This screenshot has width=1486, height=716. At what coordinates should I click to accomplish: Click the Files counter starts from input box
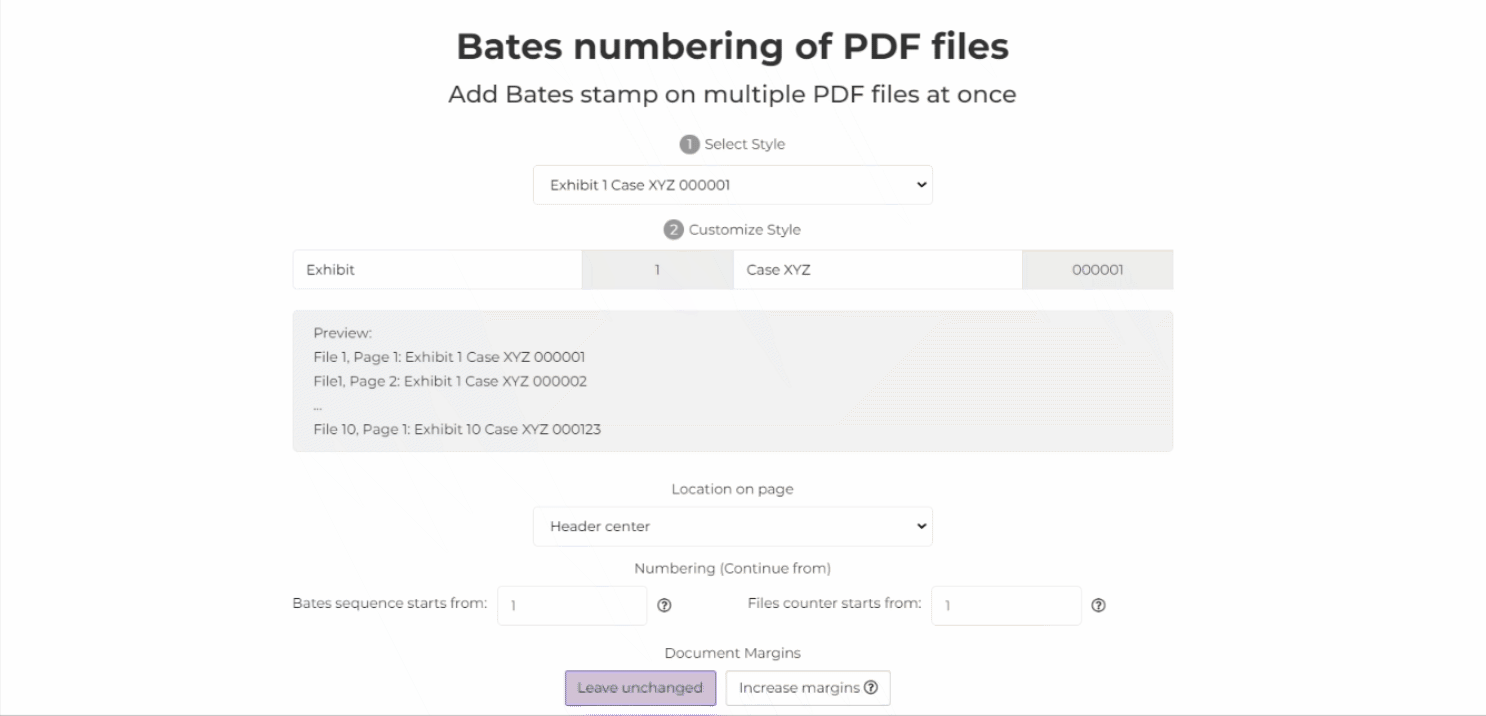click(1006, 605)
